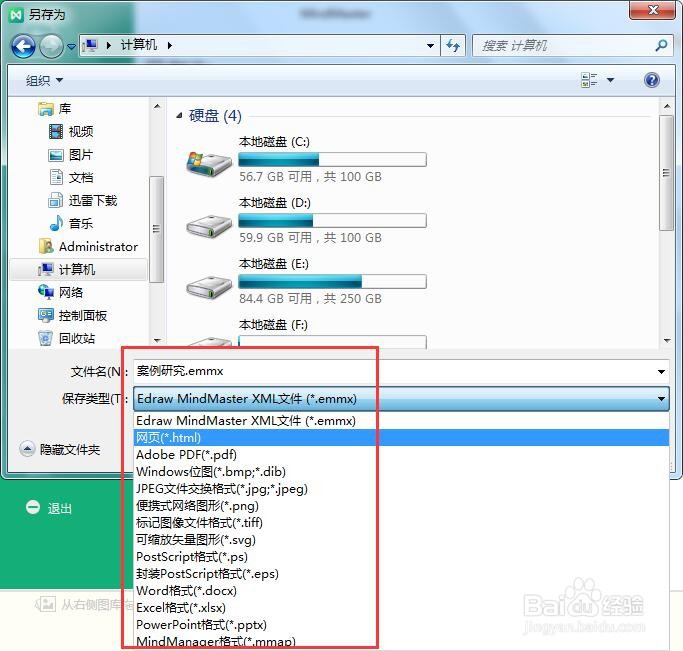The width and height of the screenshot is (683, 651).
Task: Open the 组织 menu
Action: click(x=44, y=80)
